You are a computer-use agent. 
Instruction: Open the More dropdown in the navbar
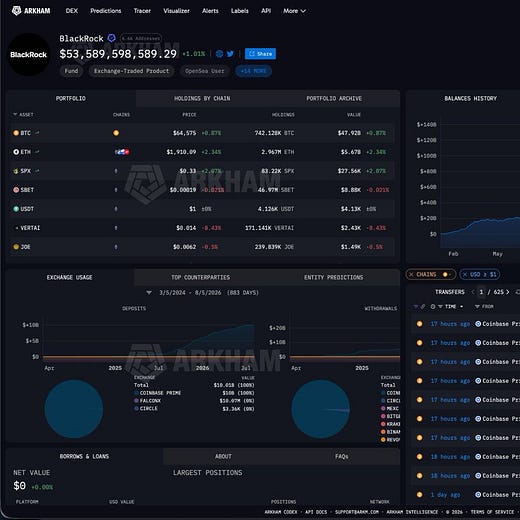click(294, 11)
